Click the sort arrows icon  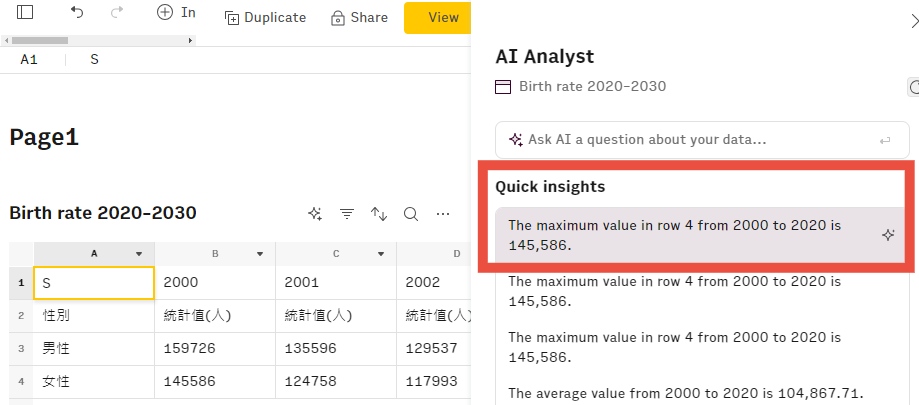379,213
